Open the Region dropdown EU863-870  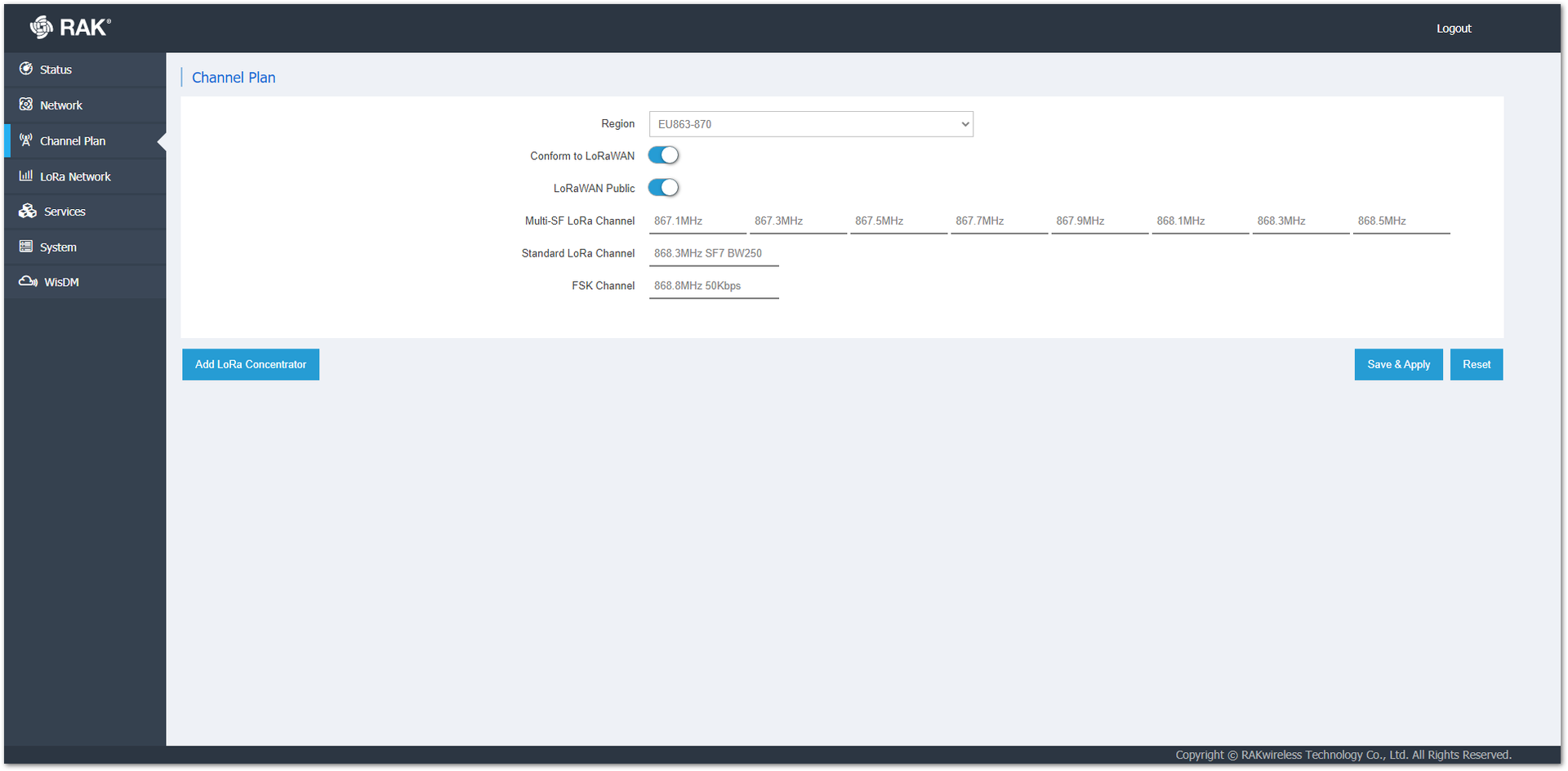pos(811,124)
